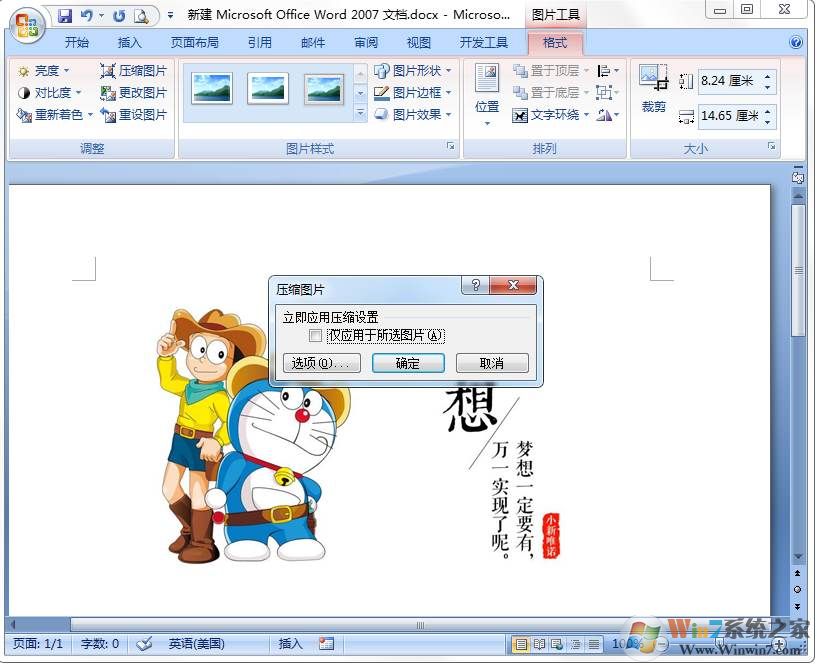Open the Picture Effects (图片效果) dropdown

413,115
